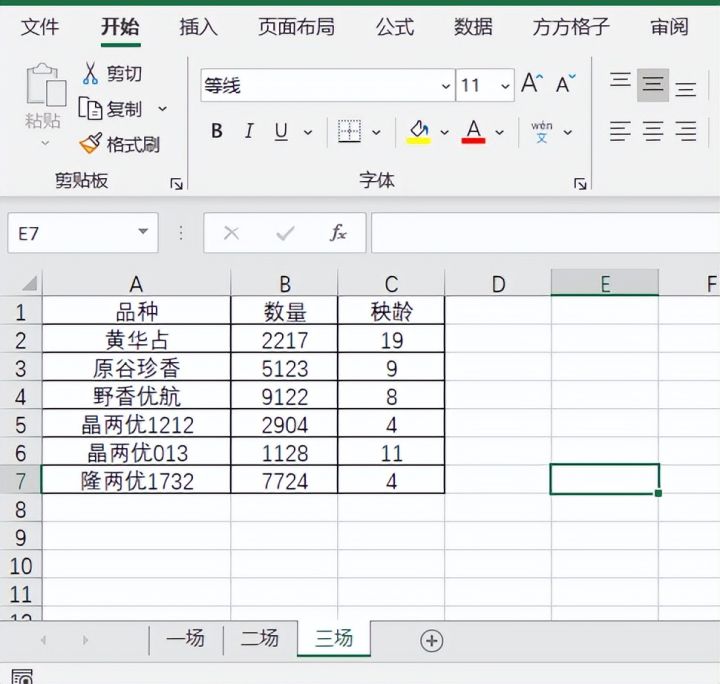720x684 pixels.
Task: Expand font color dropdown arrow
Action: (500, 132)
